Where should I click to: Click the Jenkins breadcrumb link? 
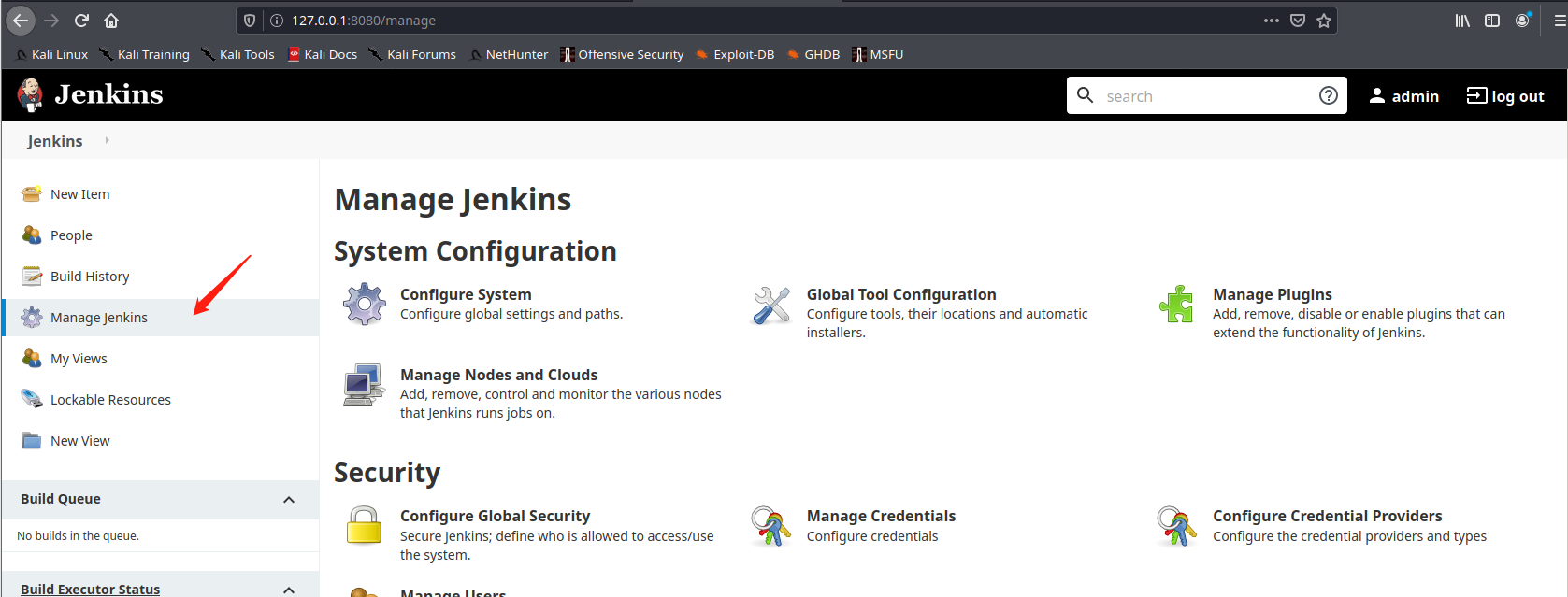[55, 141]
